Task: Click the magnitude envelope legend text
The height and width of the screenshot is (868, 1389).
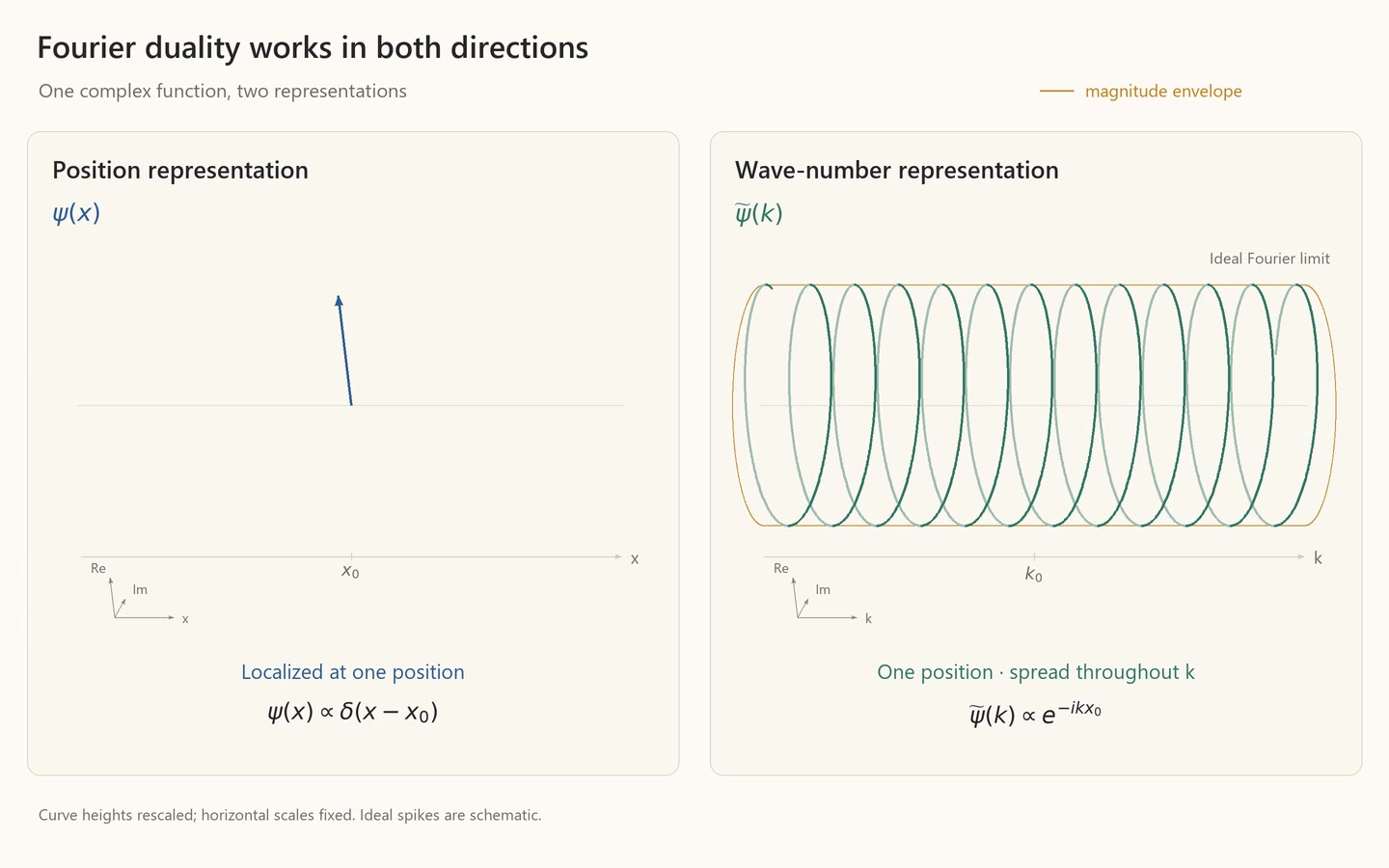Action: click(1163, 92)
